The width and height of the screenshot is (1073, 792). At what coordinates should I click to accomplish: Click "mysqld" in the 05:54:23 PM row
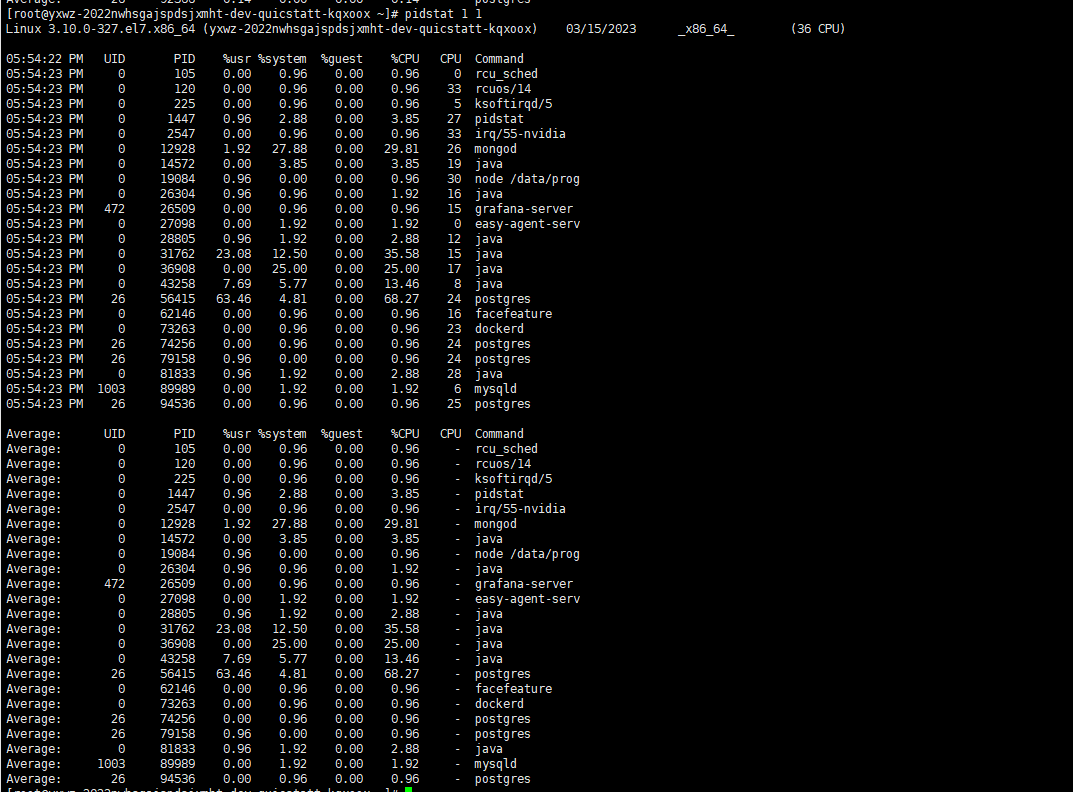pos(495,389)
